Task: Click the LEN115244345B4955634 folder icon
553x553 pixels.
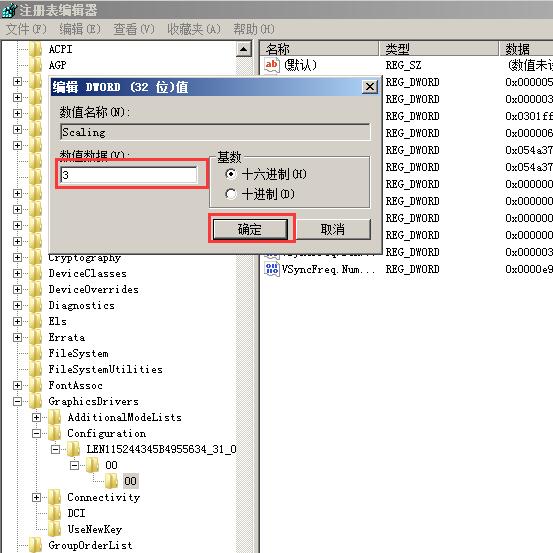Action: 73,449
